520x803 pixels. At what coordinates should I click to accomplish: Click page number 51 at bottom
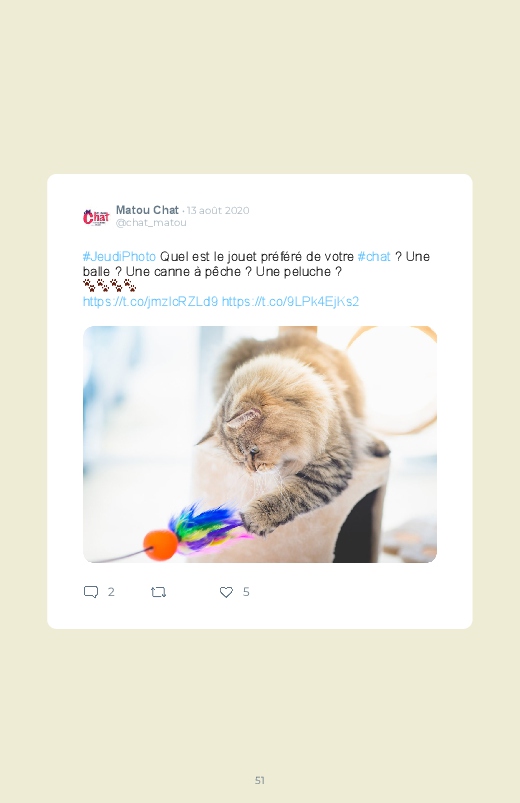[260, 780]
